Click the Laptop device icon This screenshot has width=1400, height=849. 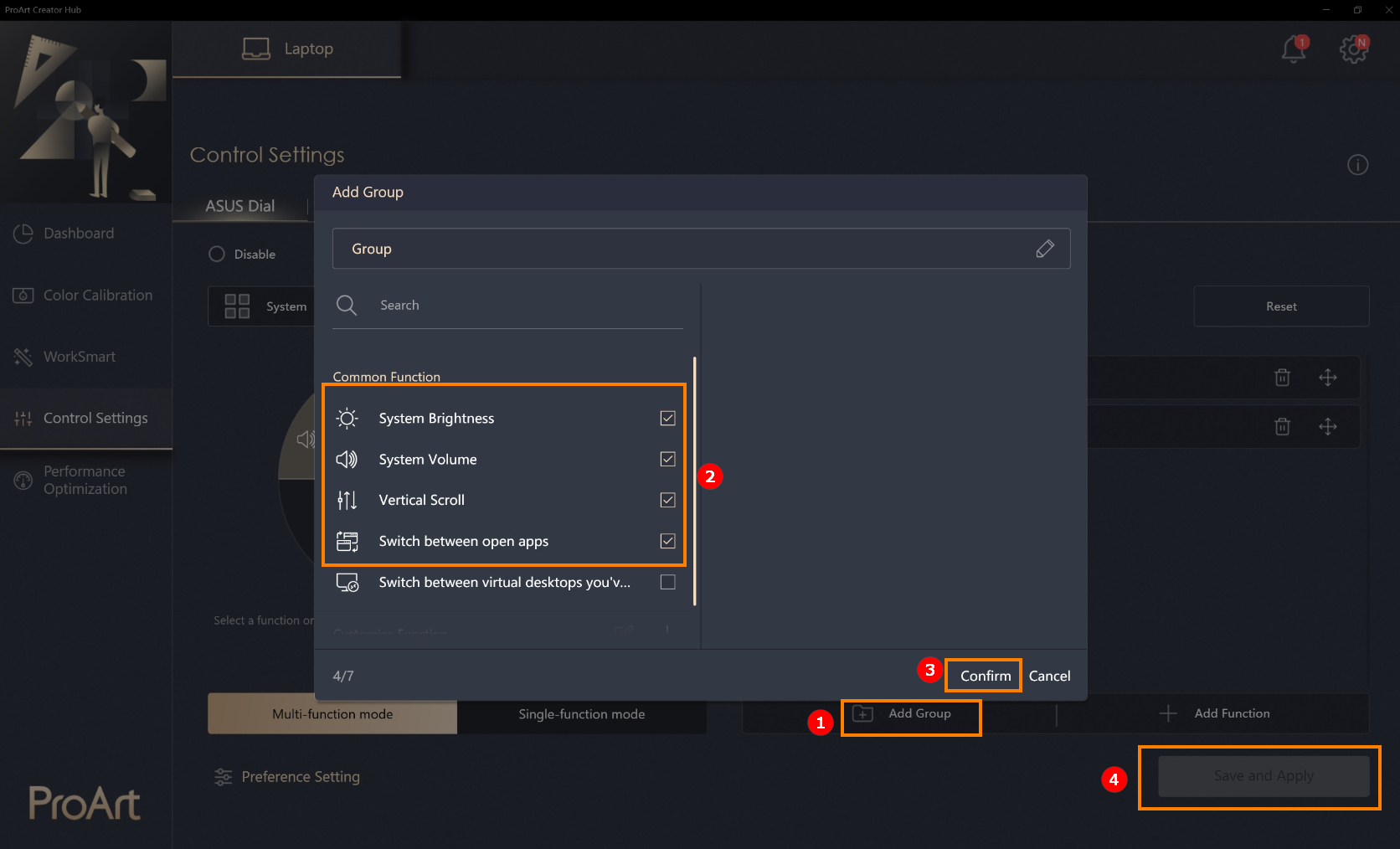tap(256, 49)
